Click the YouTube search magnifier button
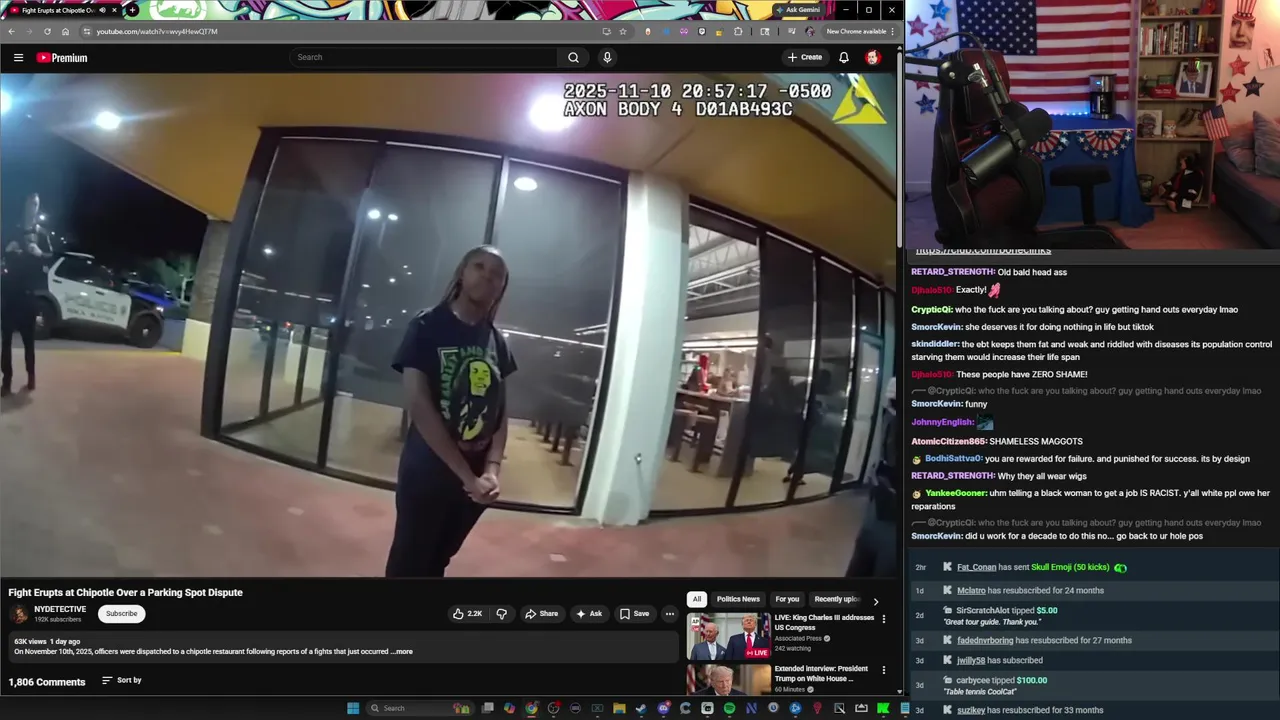This screenshot has width=1280, height=720. click(x=573, y=57)
